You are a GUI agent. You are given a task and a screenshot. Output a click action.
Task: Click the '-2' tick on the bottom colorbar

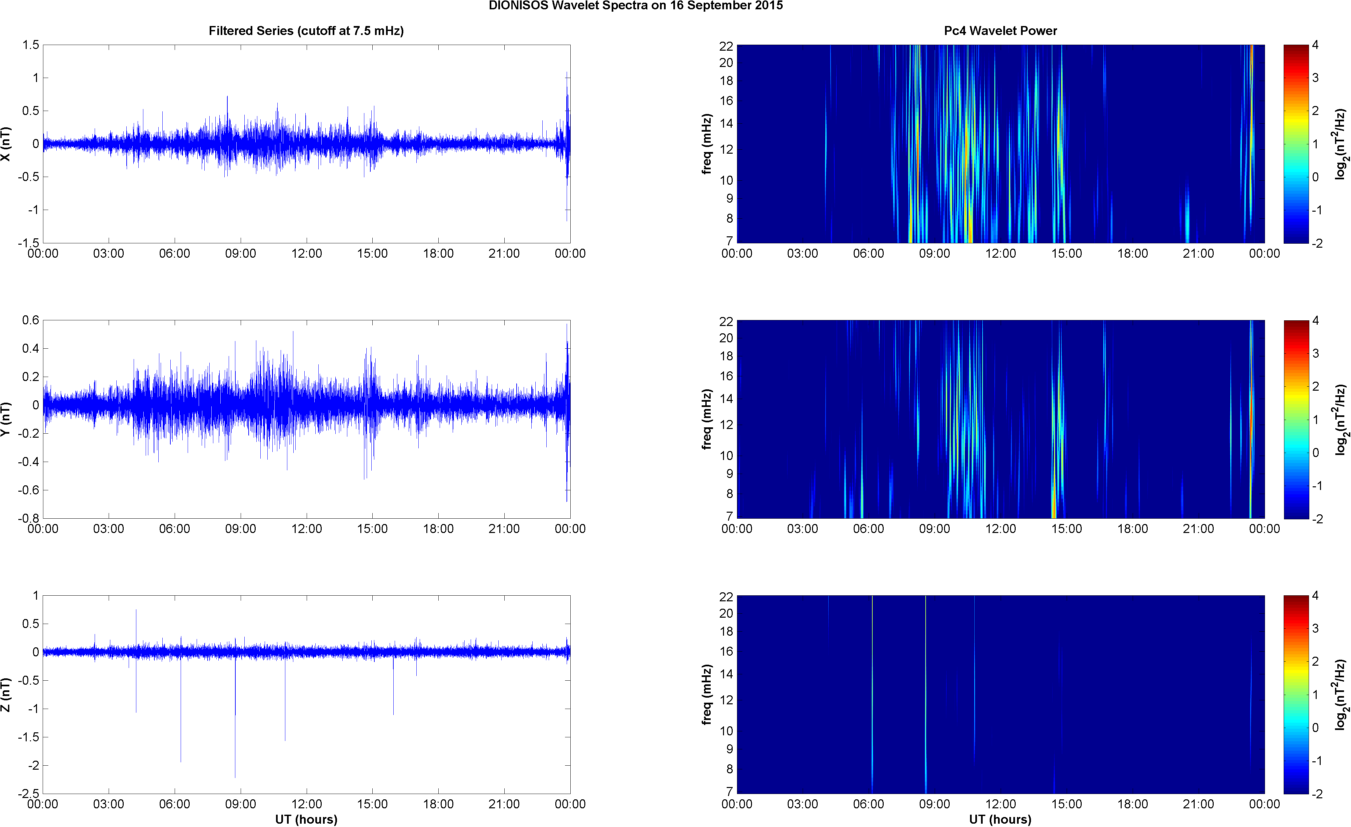(1320, 793)
